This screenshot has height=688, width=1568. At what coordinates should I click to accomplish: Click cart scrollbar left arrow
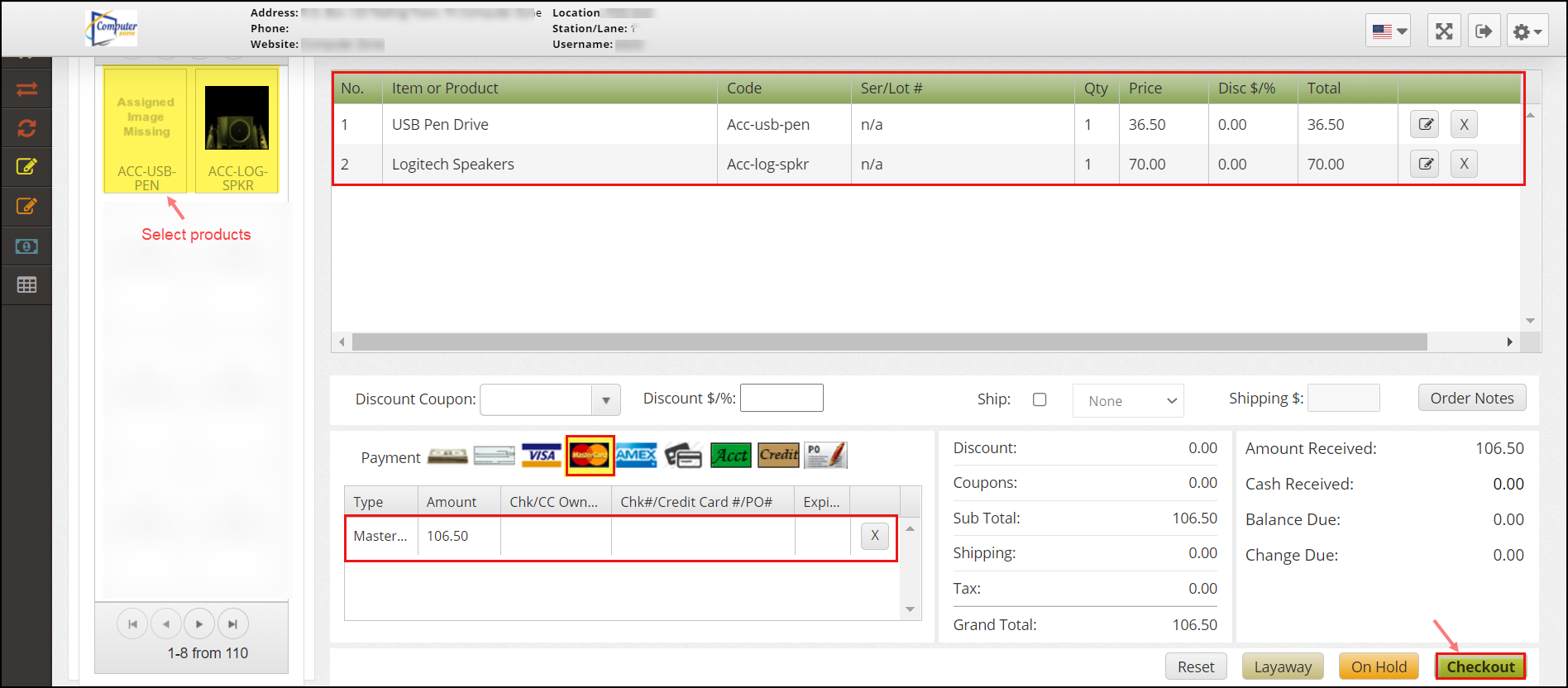342,342
